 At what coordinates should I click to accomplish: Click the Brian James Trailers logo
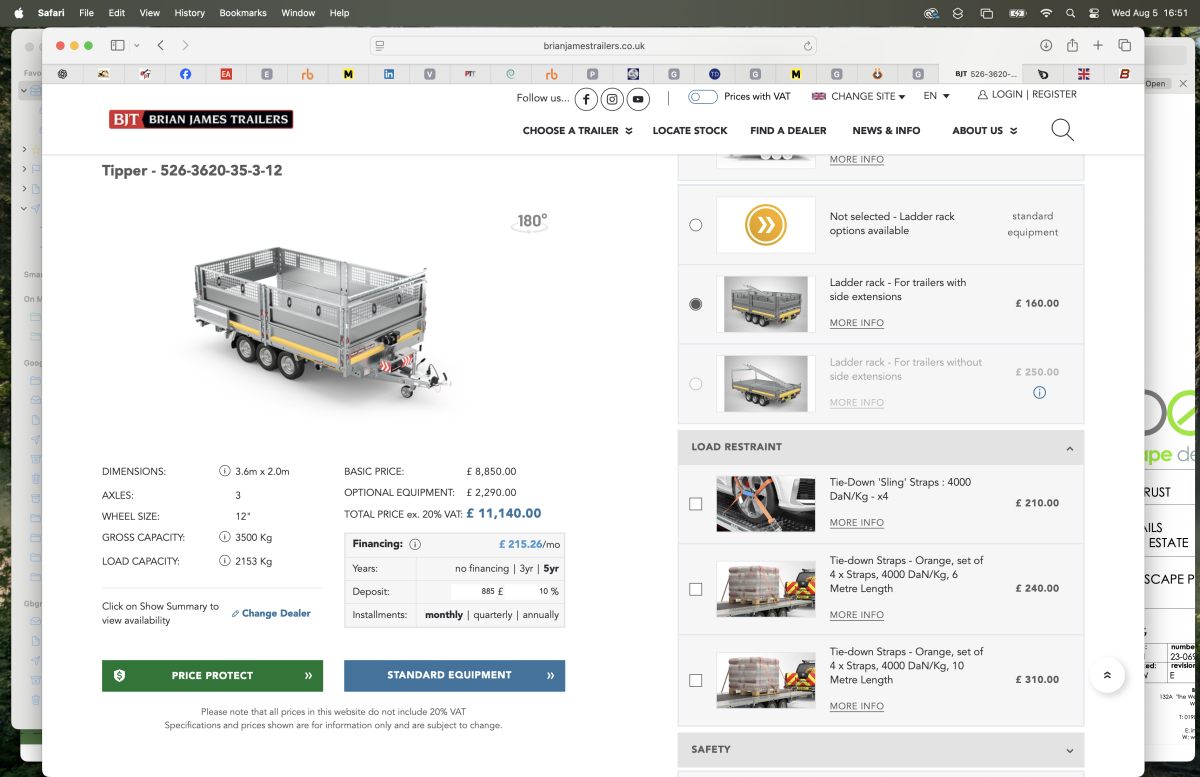[201, 120]
